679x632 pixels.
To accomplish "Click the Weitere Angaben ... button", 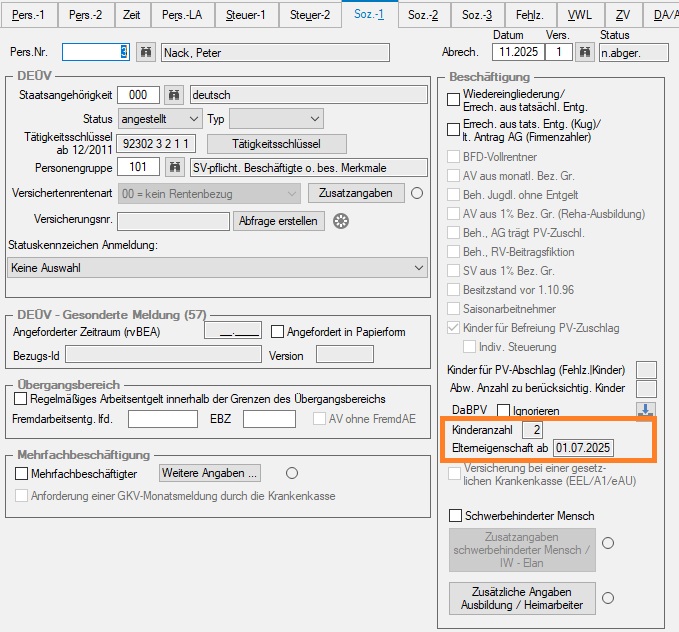I will tap(210, 473).
